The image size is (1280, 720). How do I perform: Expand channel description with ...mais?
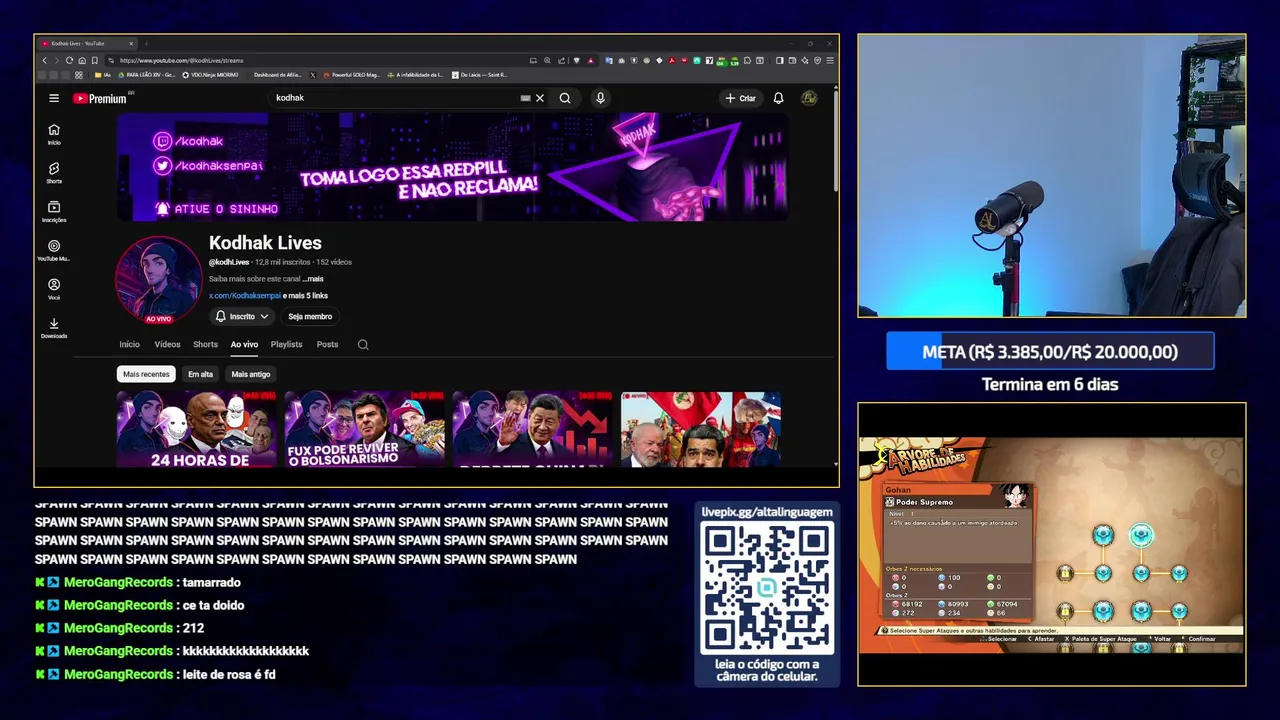[313, 279]
